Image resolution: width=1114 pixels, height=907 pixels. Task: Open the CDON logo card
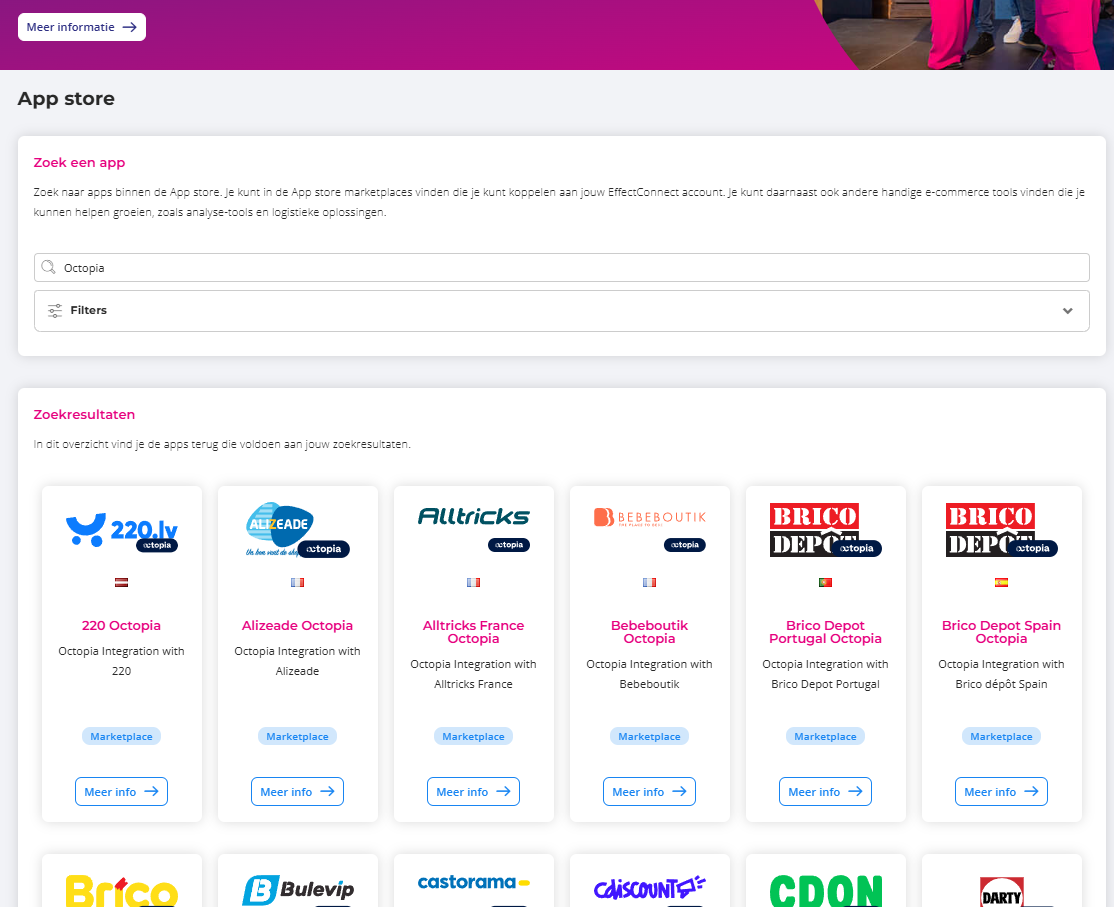[x=826, y=890]
